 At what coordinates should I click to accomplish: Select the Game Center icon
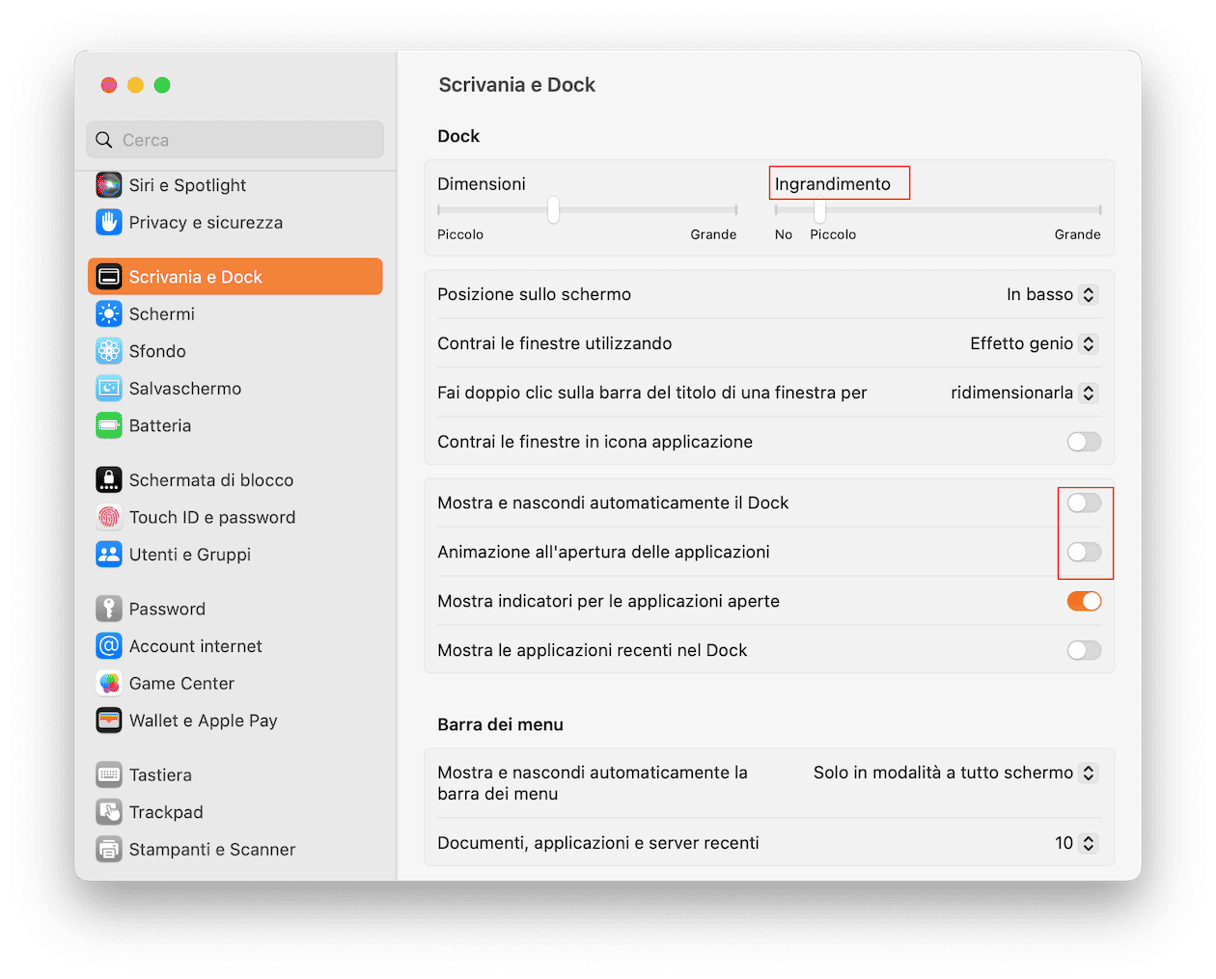[109, 683]
